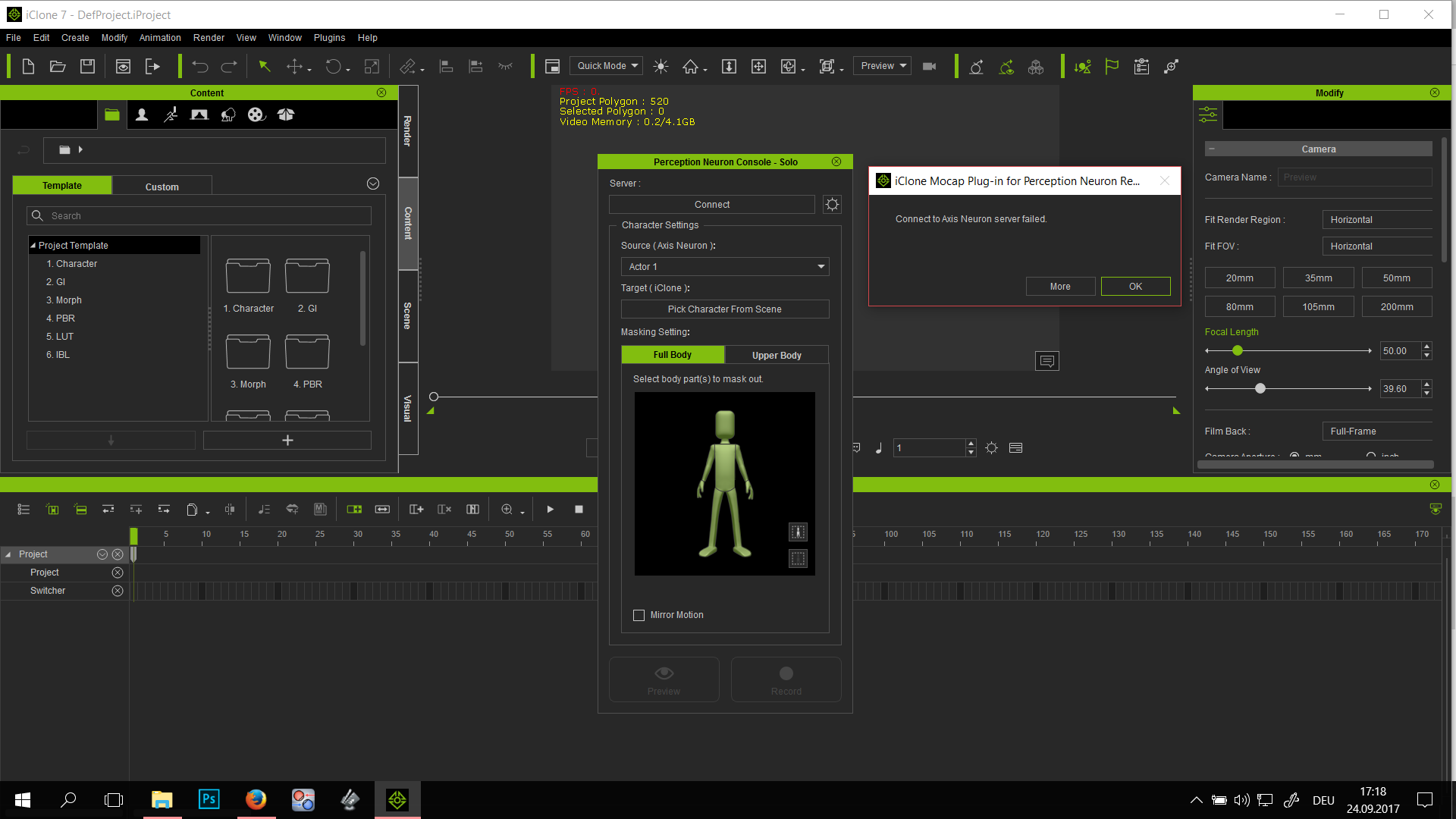Click Connect to Axis Neuron server
Screen dimensions: 1456x819
(712, 204)
